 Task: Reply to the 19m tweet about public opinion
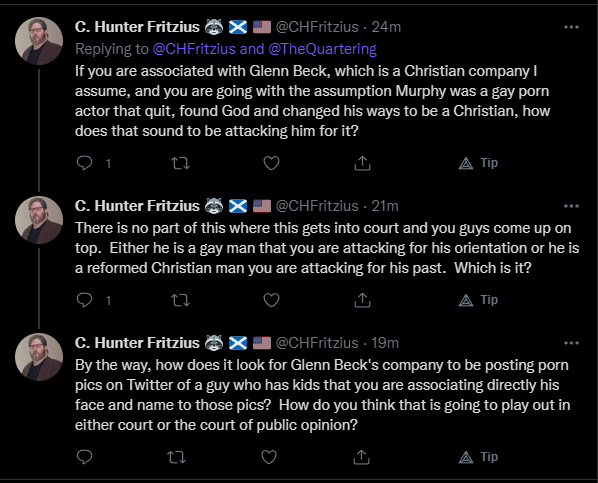point(84,457)
